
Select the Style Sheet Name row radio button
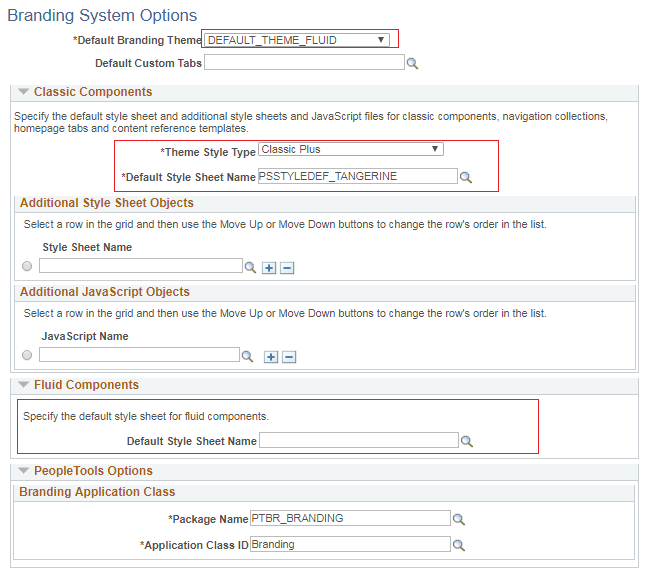27,267
